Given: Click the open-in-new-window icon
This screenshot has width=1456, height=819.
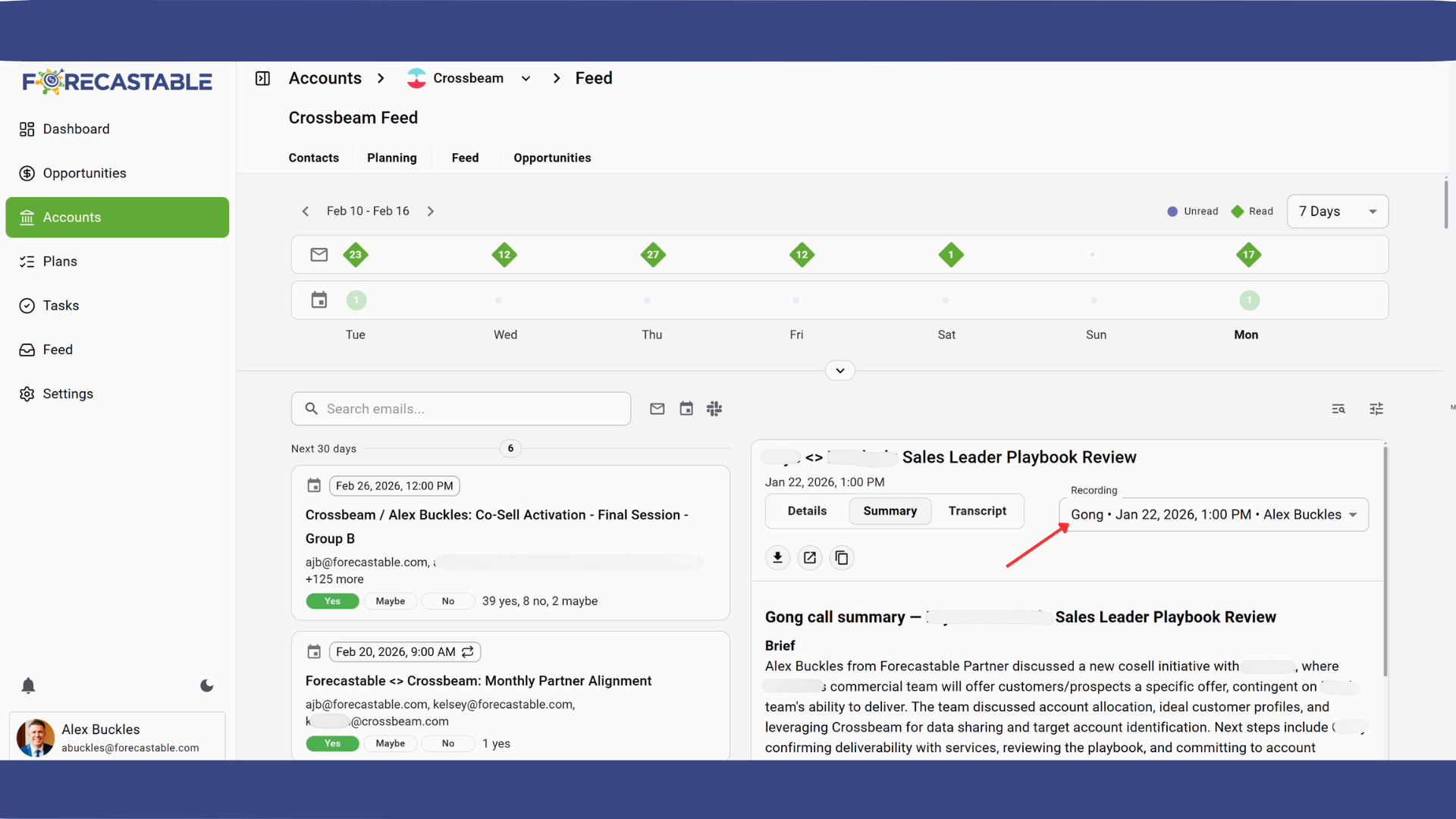Looking at the screenshot, I should 809,558.
